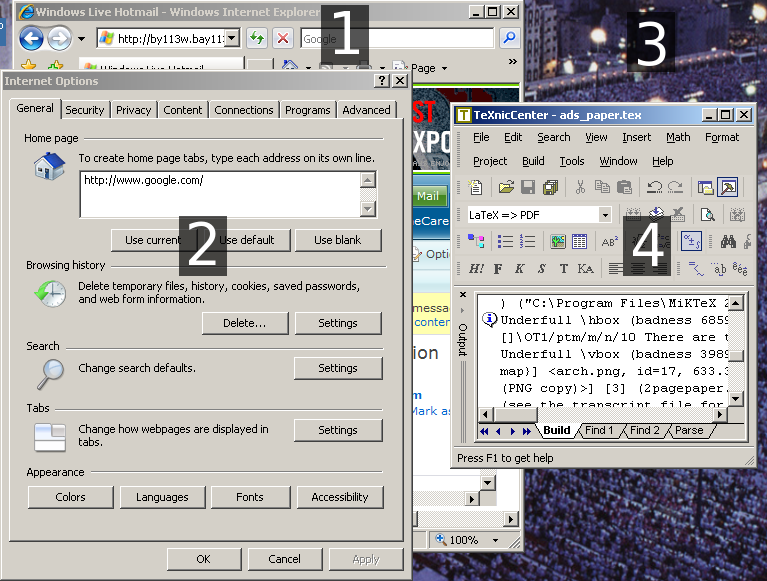Switch to Privacy tab
The width and height of the screenshot is (767, 581).
pos(134,110)
